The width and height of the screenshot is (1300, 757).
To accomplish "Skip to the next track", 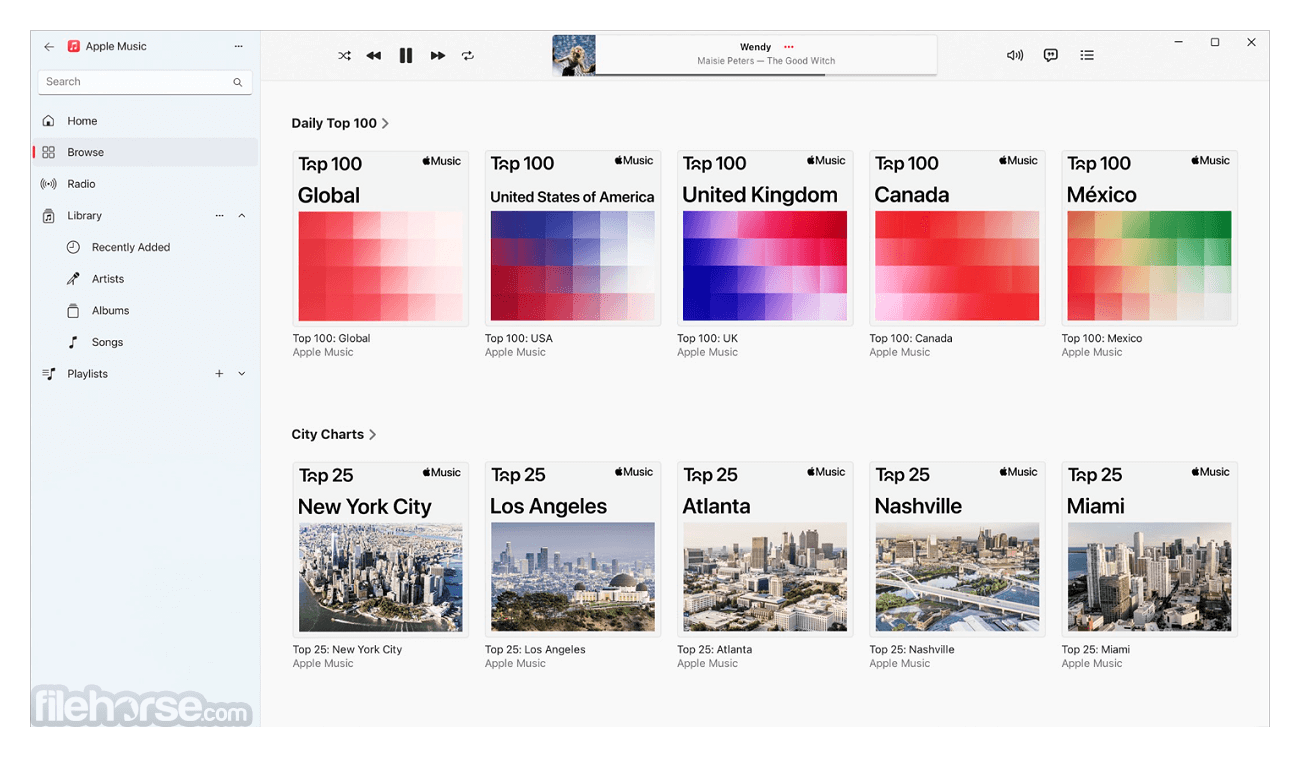I will (438, 56).
